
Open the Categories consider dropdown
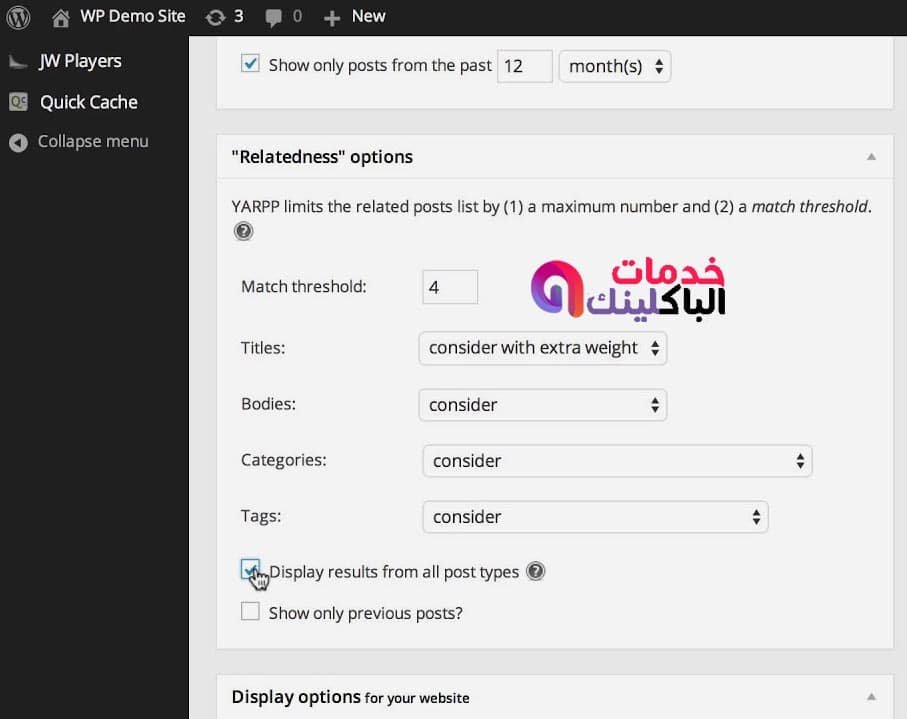click(x=617, y=460)
